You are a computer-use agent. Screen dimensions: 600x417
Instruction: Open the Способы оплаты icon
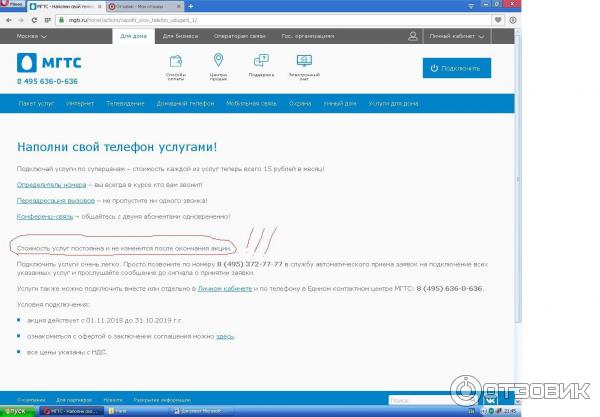176,60
